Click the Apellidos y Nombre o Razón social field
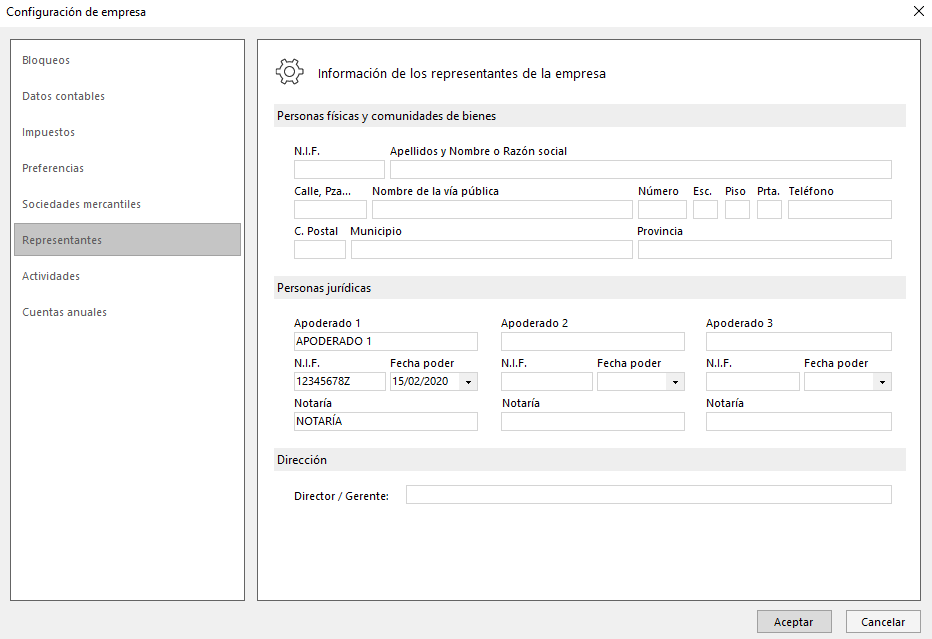Screen dimensions: 932x639 (641, 169)
